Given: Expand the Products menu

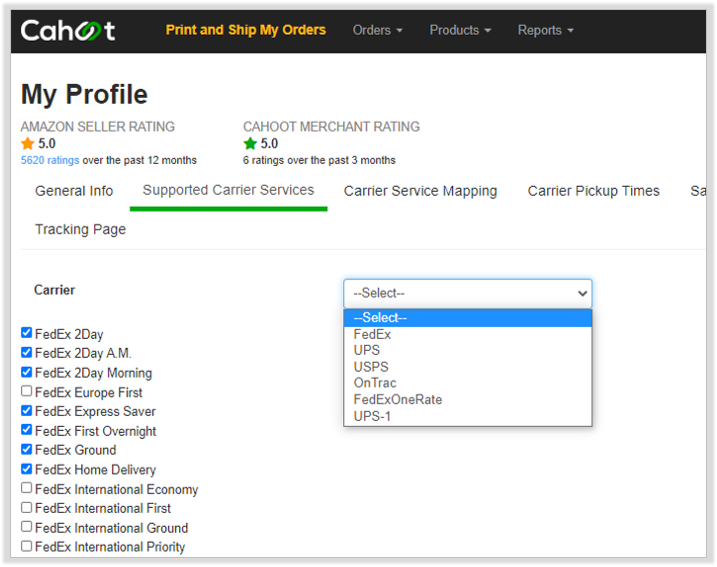Looking at the screenshot, I should pos(460,30).
